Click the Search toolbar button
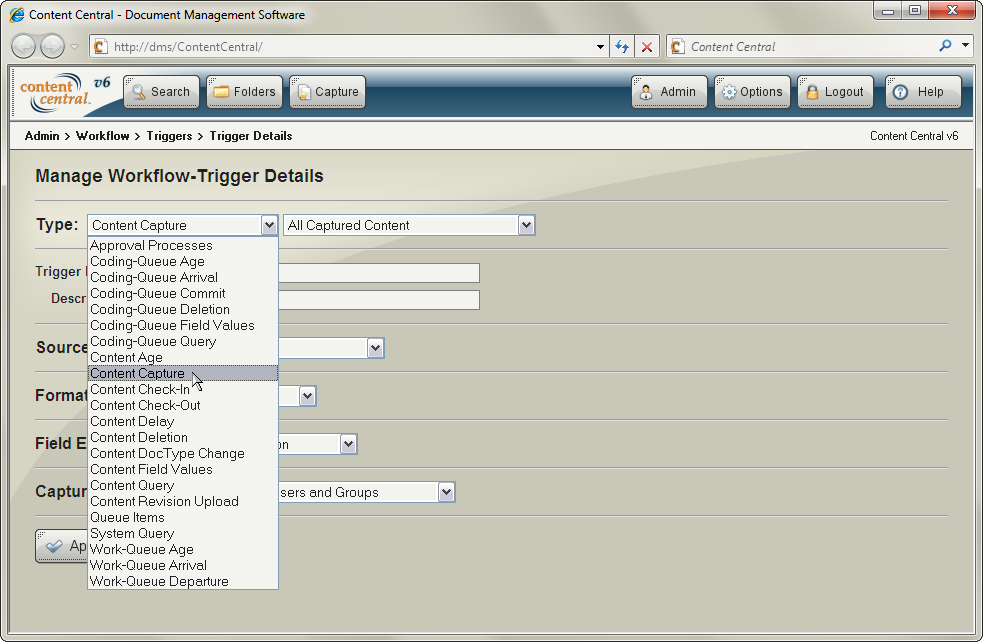 tap(161, 92)
